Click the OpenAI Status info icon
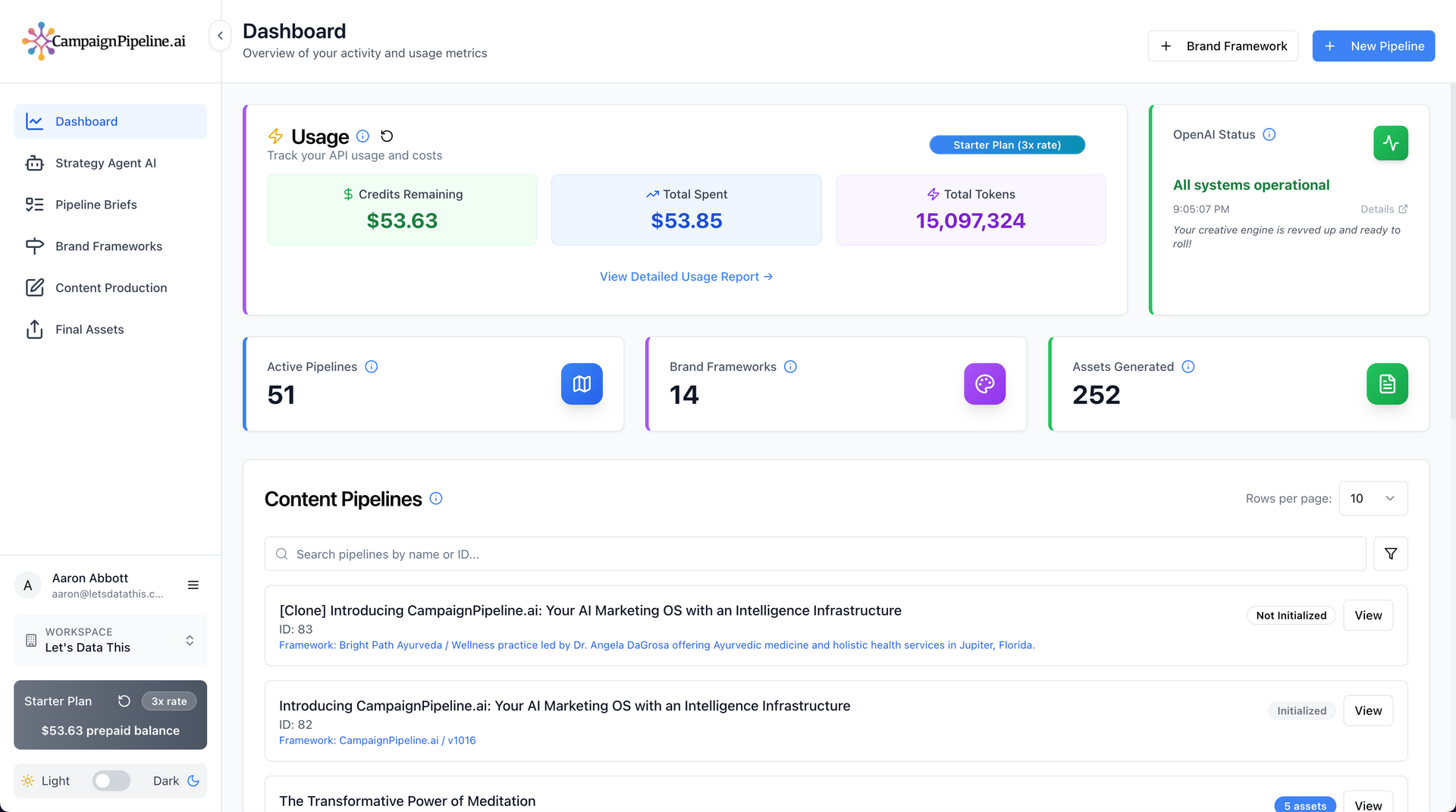Screen dimensions: 1456x812 [x=1269, y=135]
